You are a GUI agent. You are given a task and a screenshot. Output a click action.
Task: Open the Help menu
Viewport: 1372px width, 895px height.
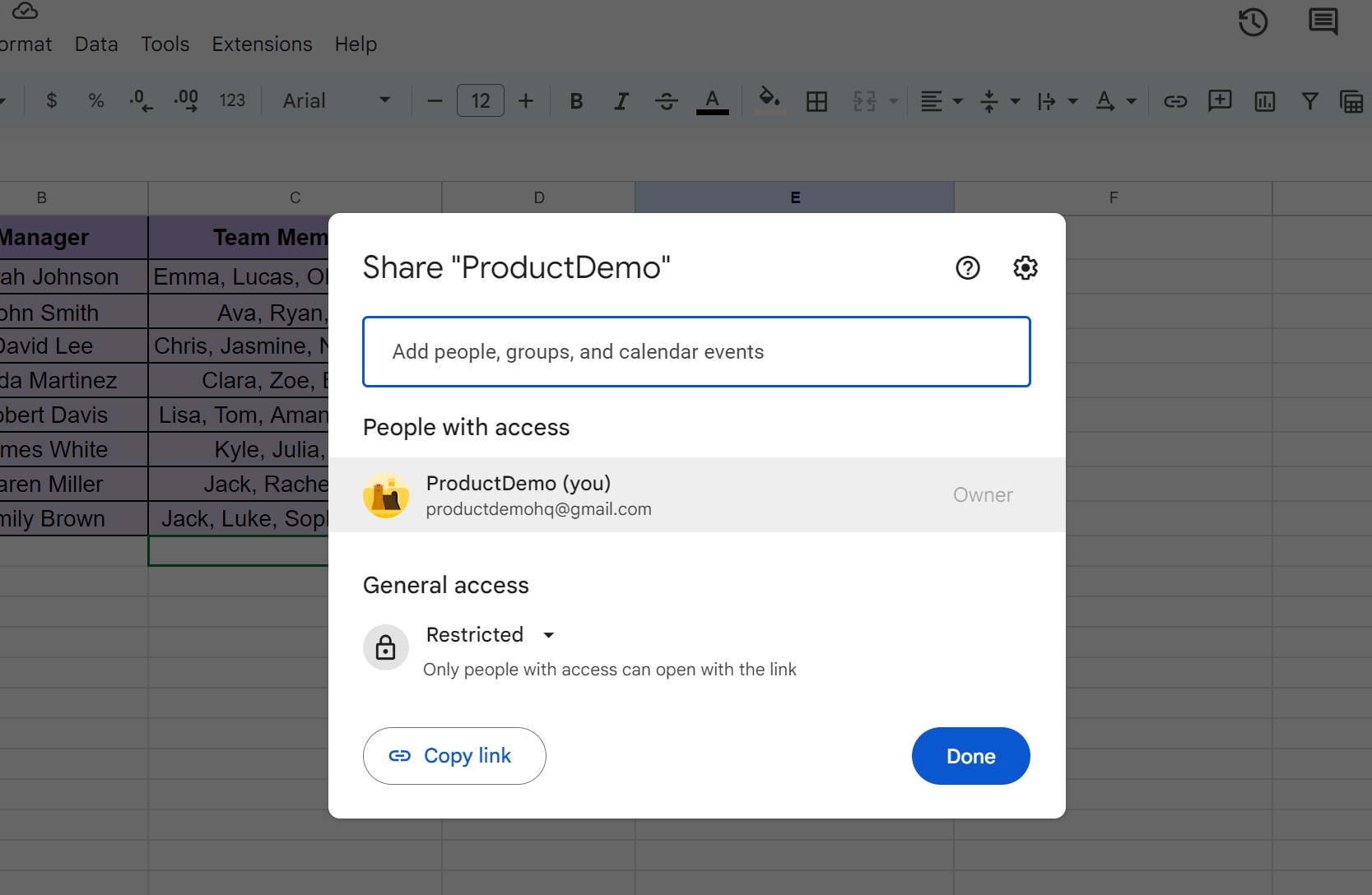pyautogui.click(x=356, y=44)
